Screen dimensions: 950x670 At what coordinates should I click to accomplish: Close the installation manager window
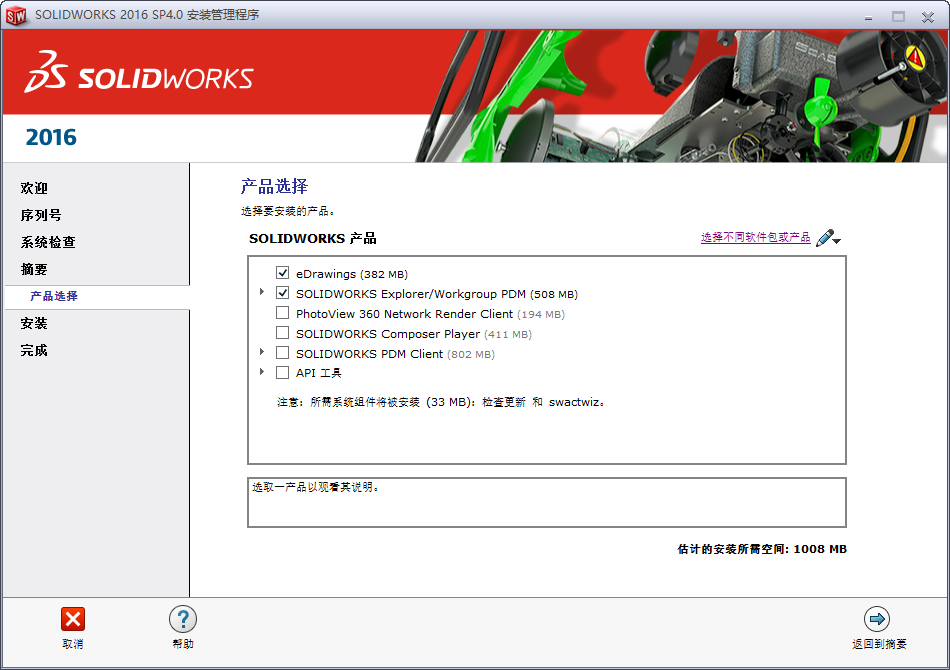coord(928,17)
